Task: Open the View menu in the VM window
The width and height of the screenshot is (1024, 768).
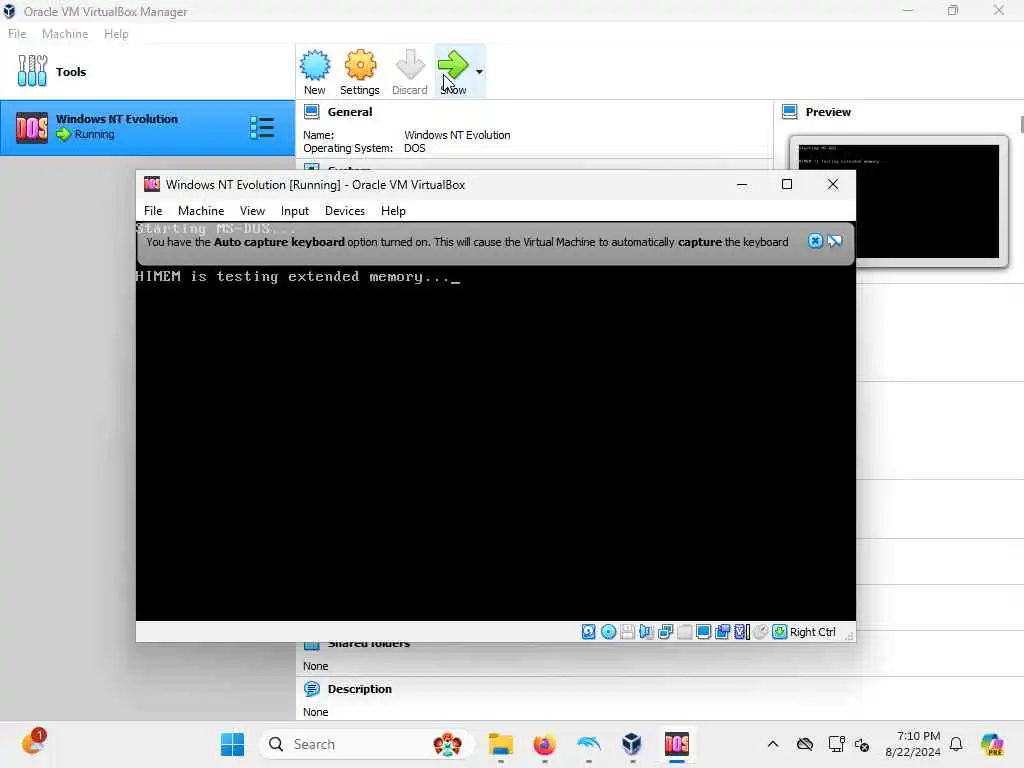Action: [x=252, y=211]
